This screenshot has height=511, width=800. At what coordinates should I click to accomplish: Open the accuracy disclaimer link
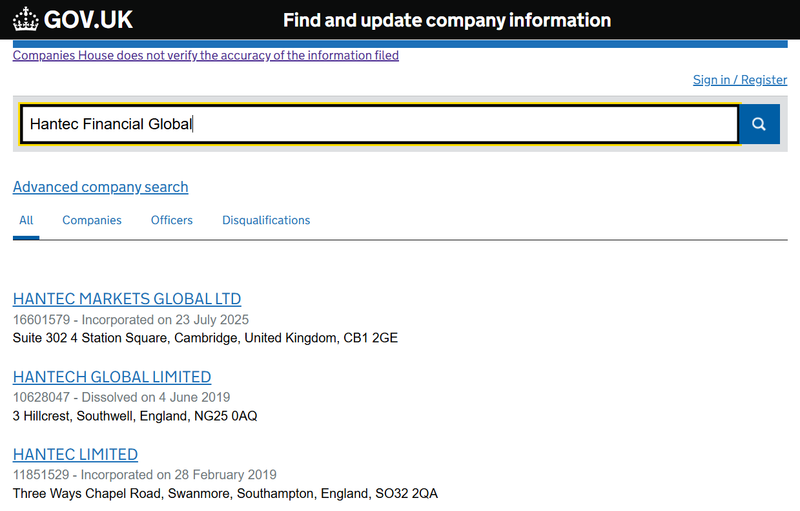coord(206,55)
